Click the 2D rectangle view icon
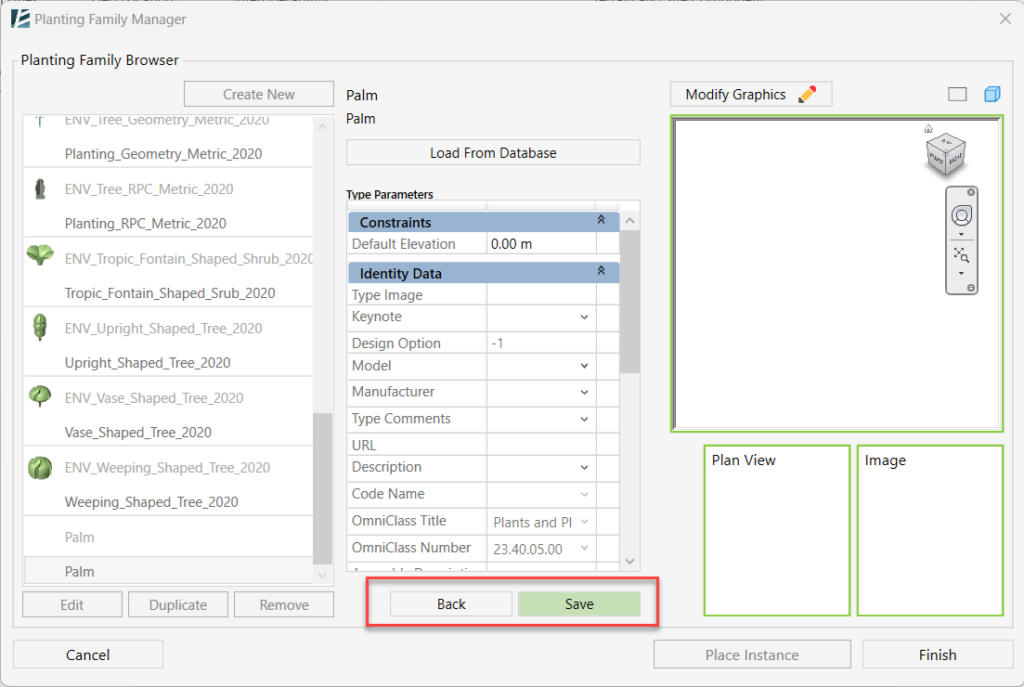This screenshot has width=1024, height=687. [957, 94]
